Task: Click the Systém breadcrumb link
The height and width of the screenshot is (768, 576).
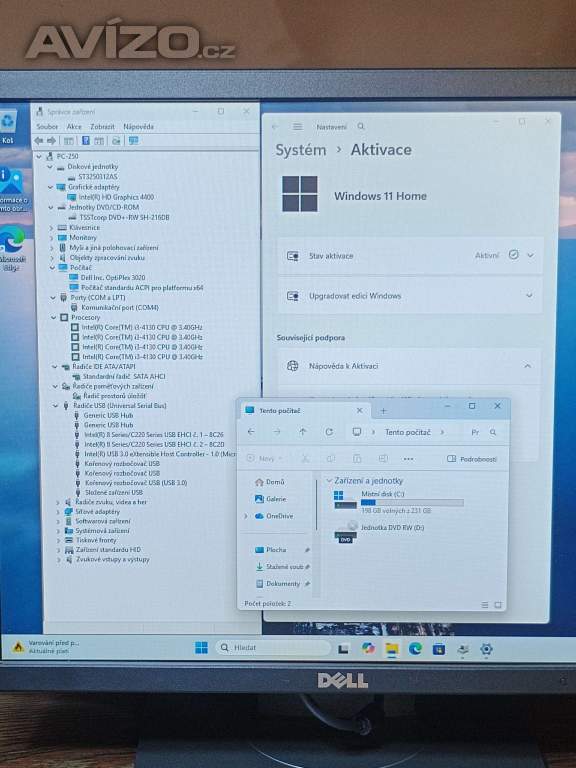Action: tap(301, 150)
